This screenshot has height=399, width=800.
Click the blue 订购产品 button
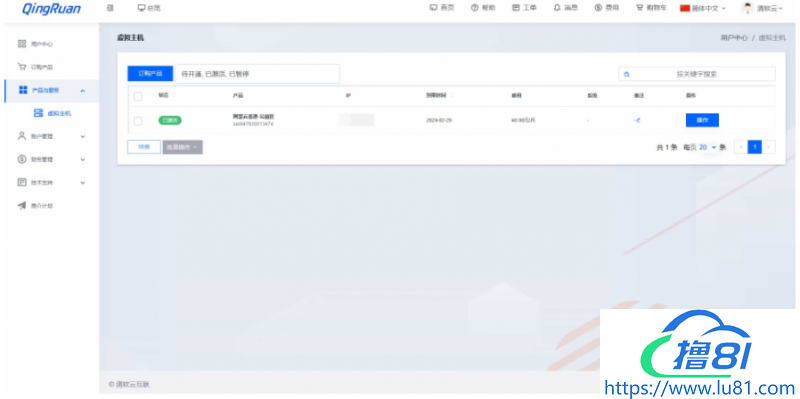tap(151, 73)
